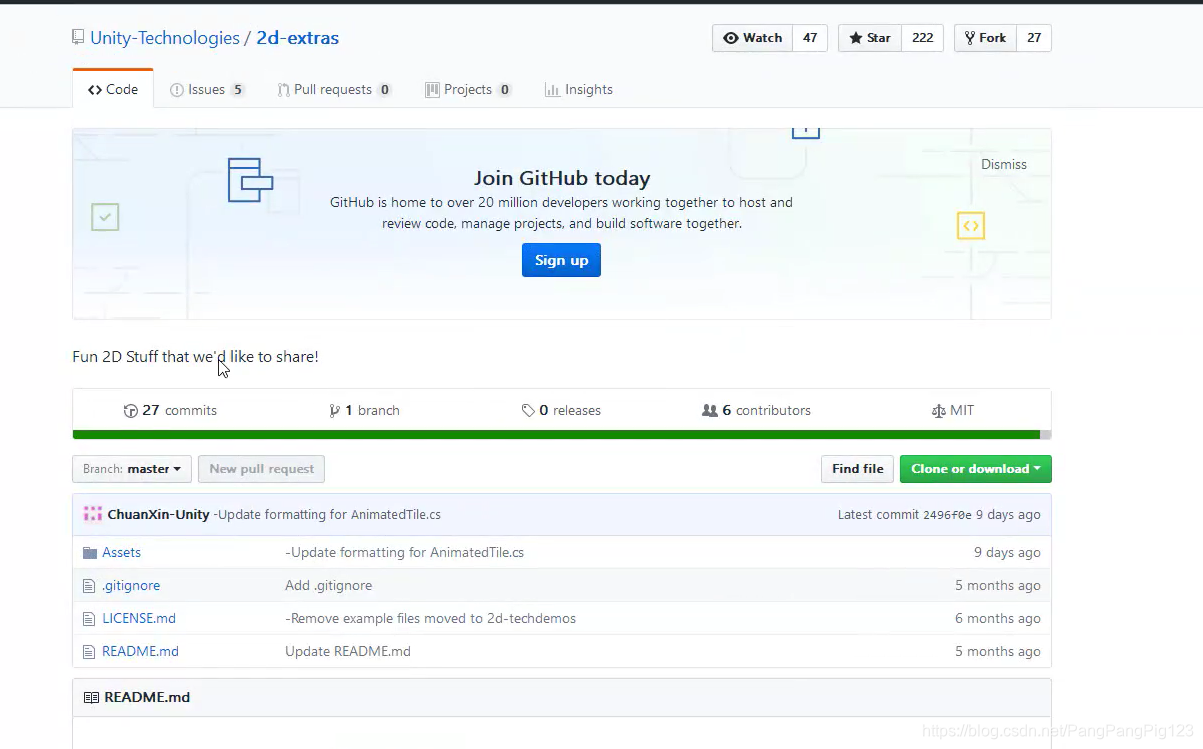The image size is (1203, 749).
Task: Click the repository book icon beside Unity-Technologies
Action: [78, 38]
